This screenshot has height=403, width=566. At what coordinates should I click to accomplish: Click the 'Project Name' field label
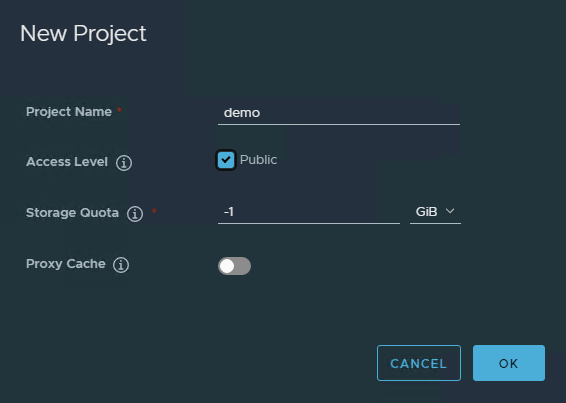tap(69, 112)
